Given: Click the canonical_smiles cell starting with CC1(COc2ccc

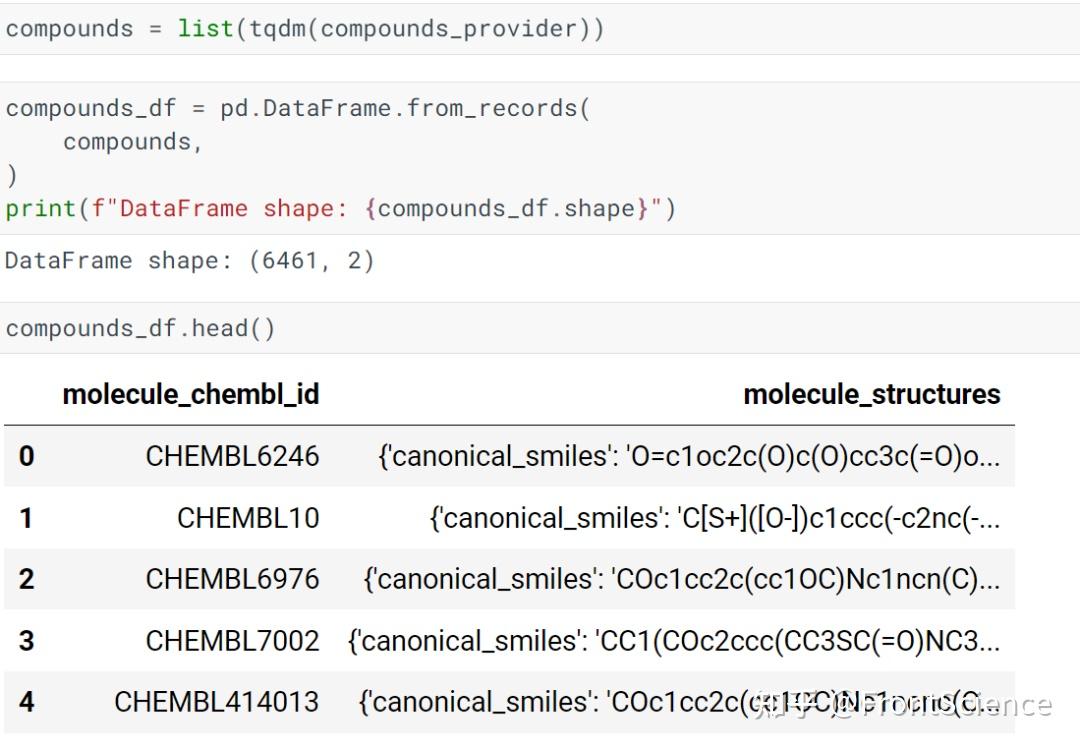Looking at the screenshot, I should [673, 640].
